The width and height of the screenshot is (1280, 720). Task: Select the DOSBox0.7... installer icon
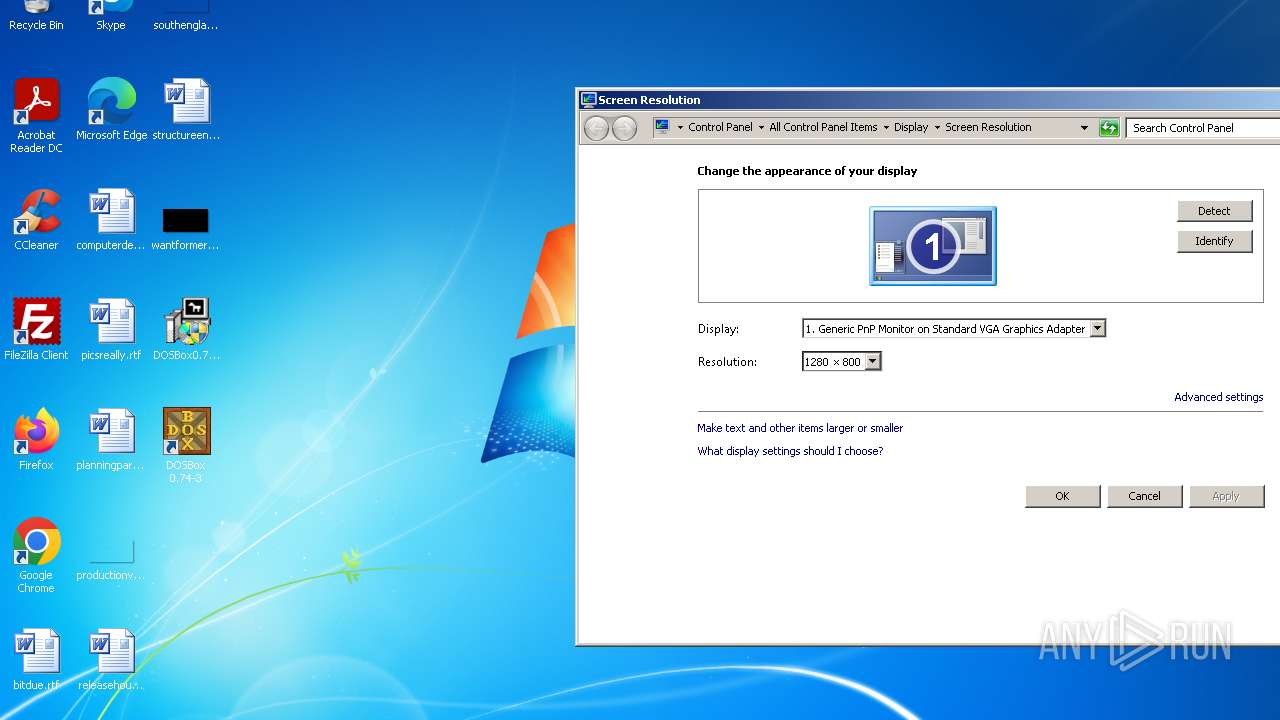(186, 330)
